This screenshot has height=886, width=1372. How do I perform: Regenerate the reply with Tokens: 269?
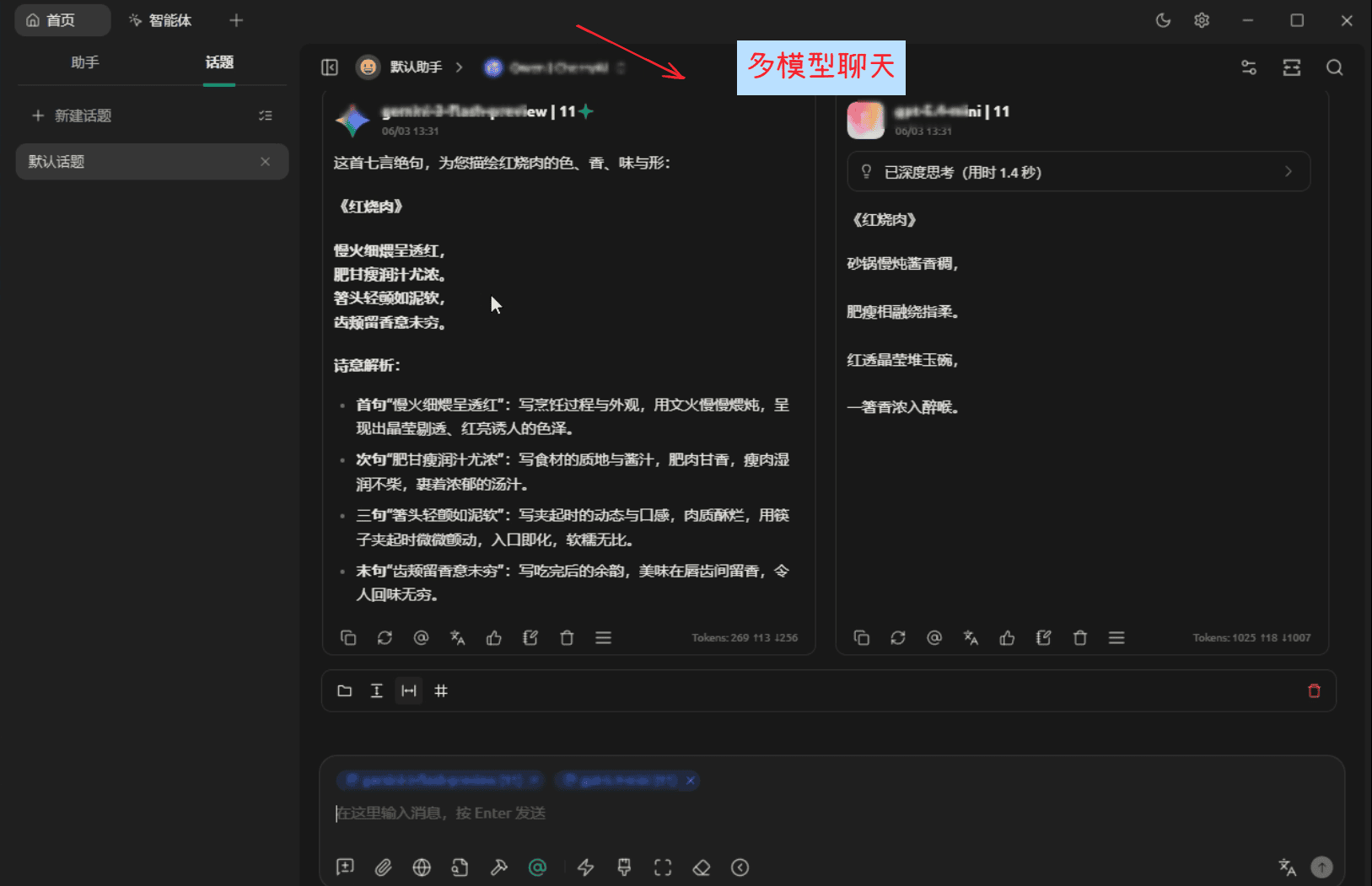(x=385, y=638)
